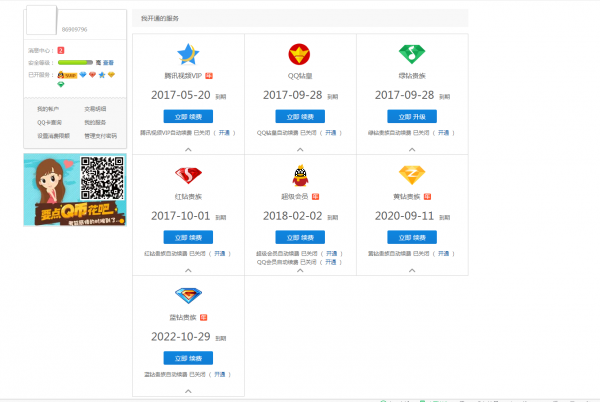Click the 2017-05-20 expiry date
600x402 pixels.
pyautogui.click(x=181, y=95)
